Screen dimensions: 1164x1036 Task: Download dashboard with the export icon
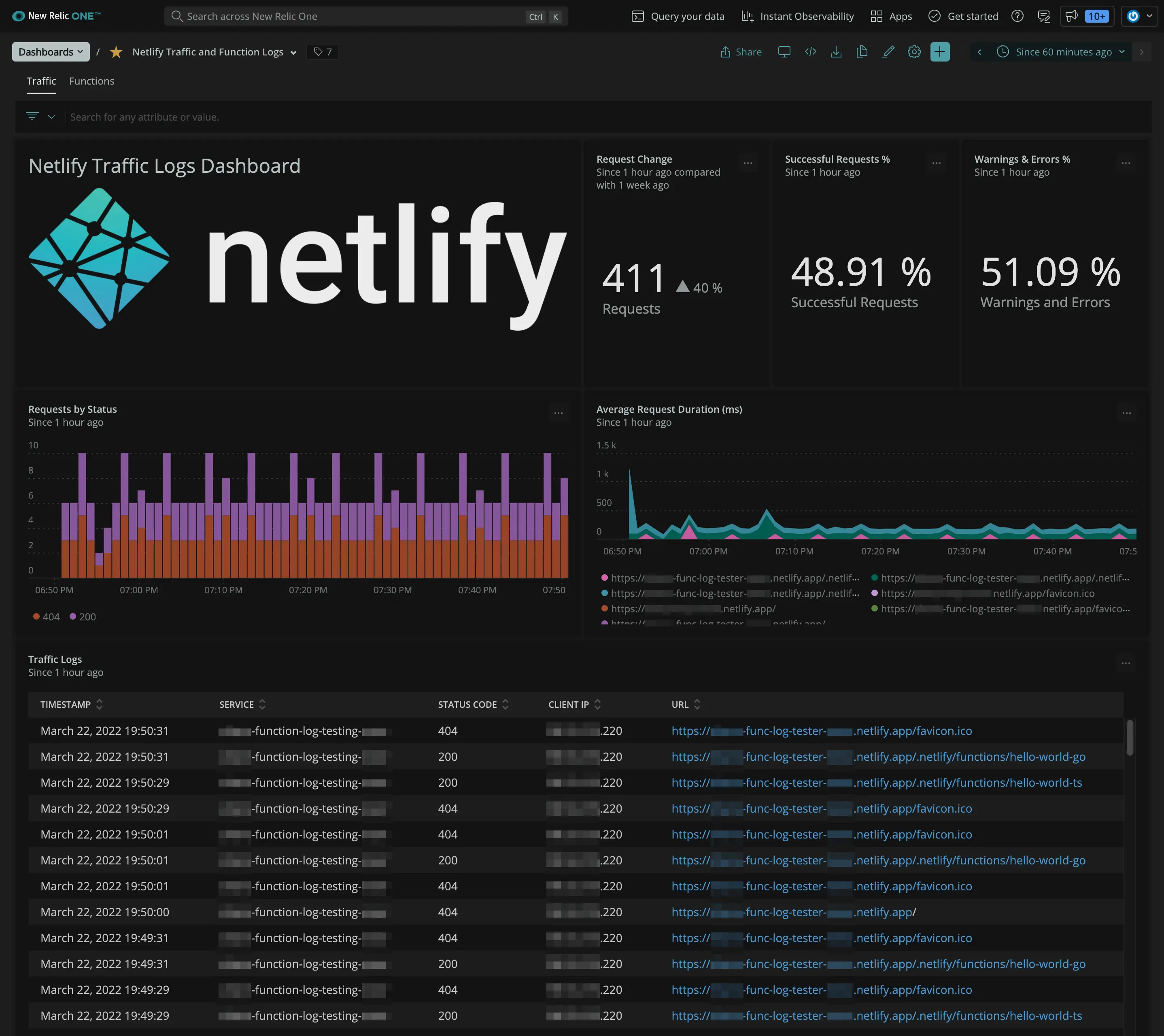click(836, 52)
